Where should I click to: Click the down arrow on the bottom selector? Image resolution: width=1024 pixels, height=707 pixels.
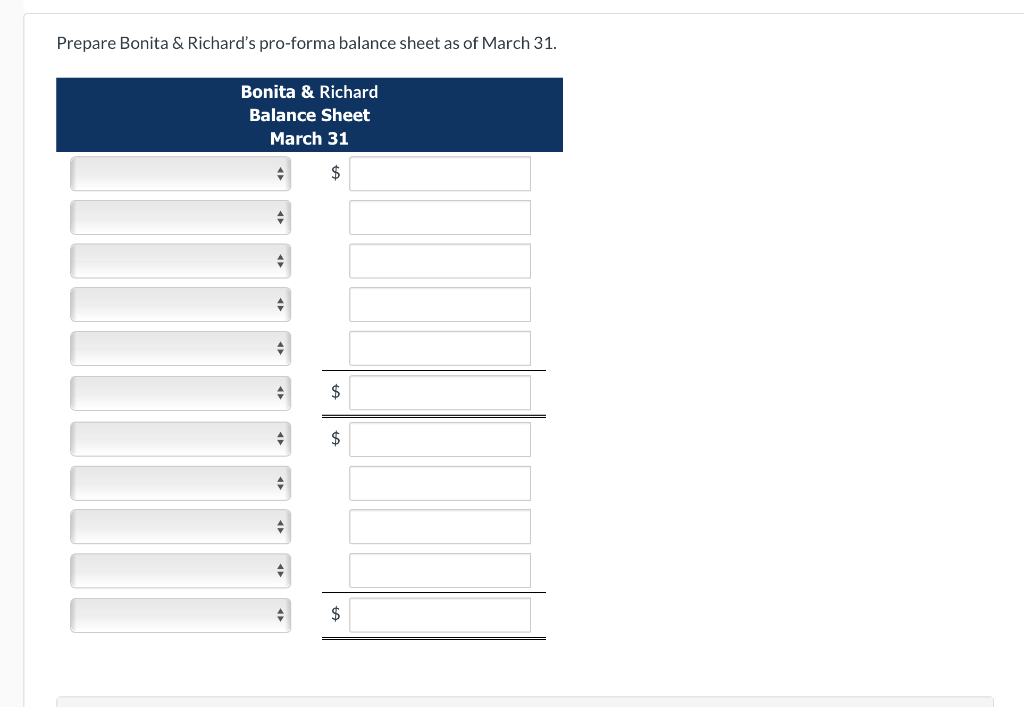coord(280,619)
